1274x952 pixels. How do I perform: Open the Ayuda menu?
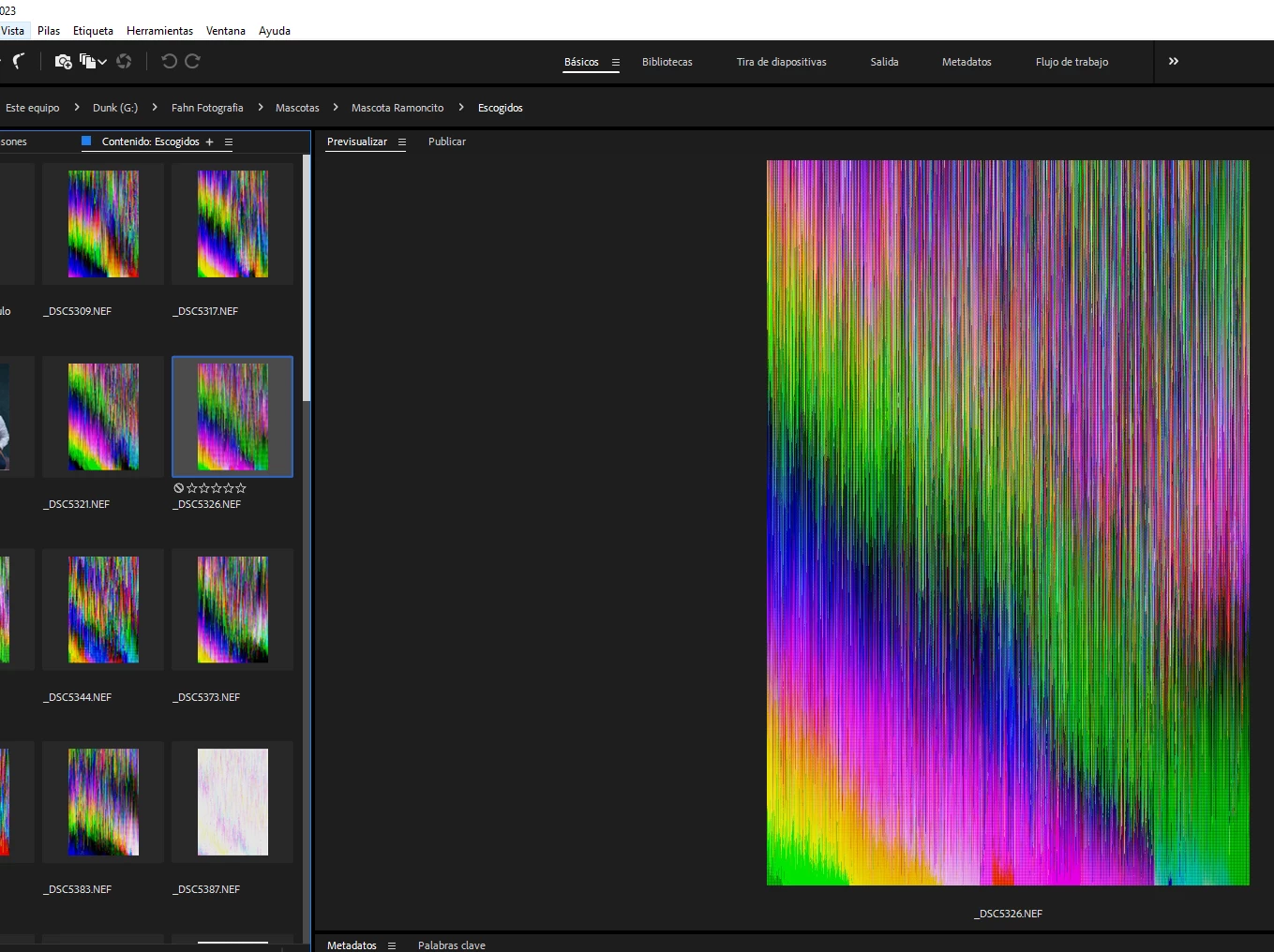tap(275, 31)
